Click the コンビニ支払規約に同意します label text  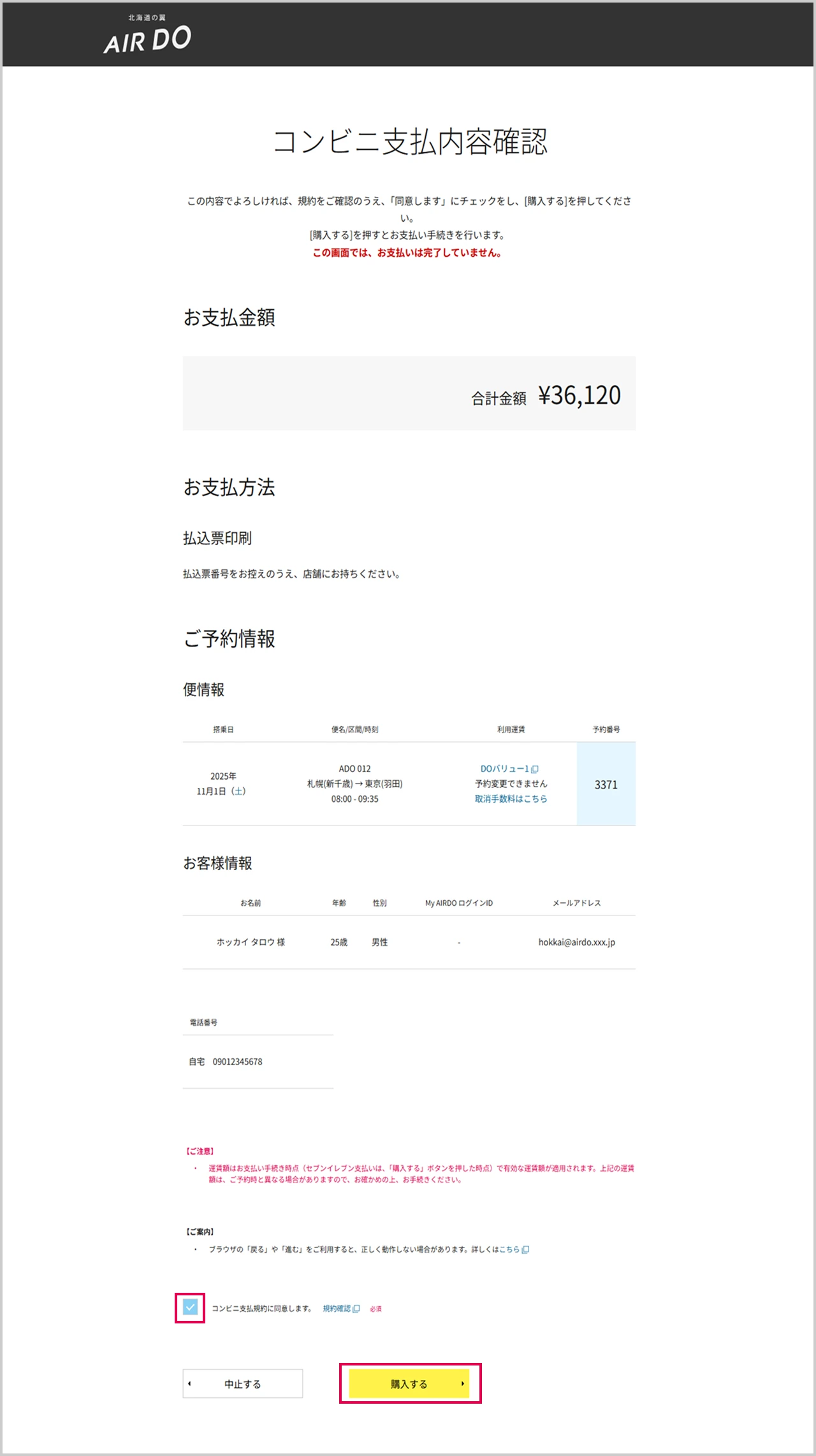click(261, 1309)
